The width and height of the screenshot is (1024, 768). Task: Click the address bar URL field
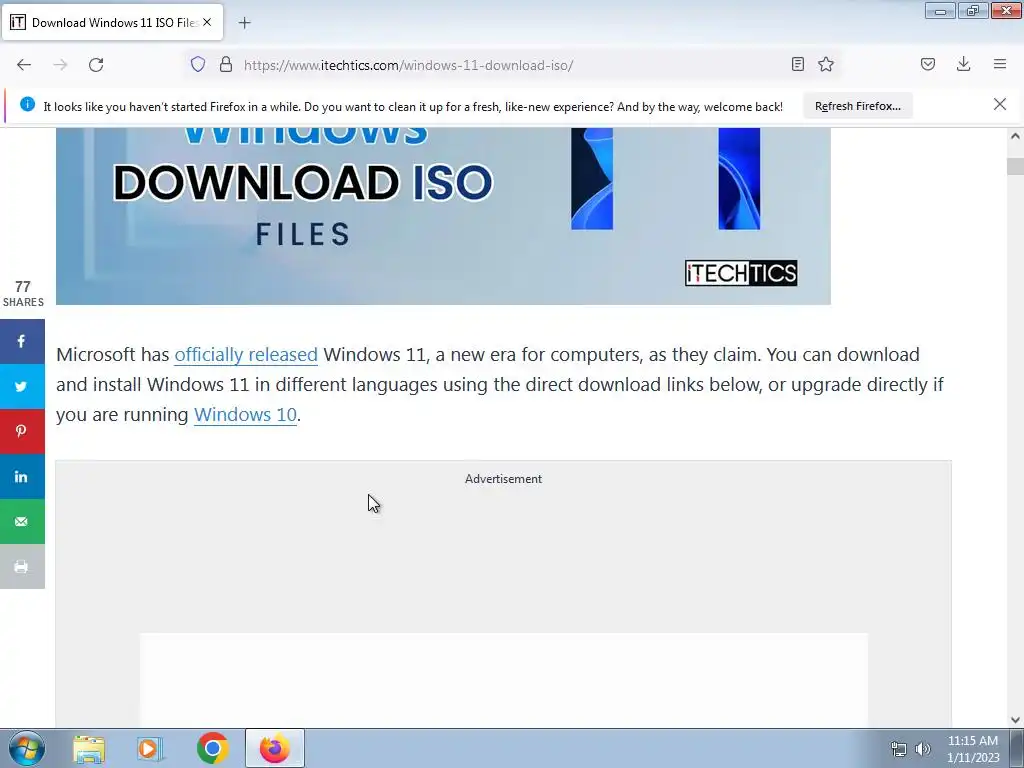(x=509, y=65)
